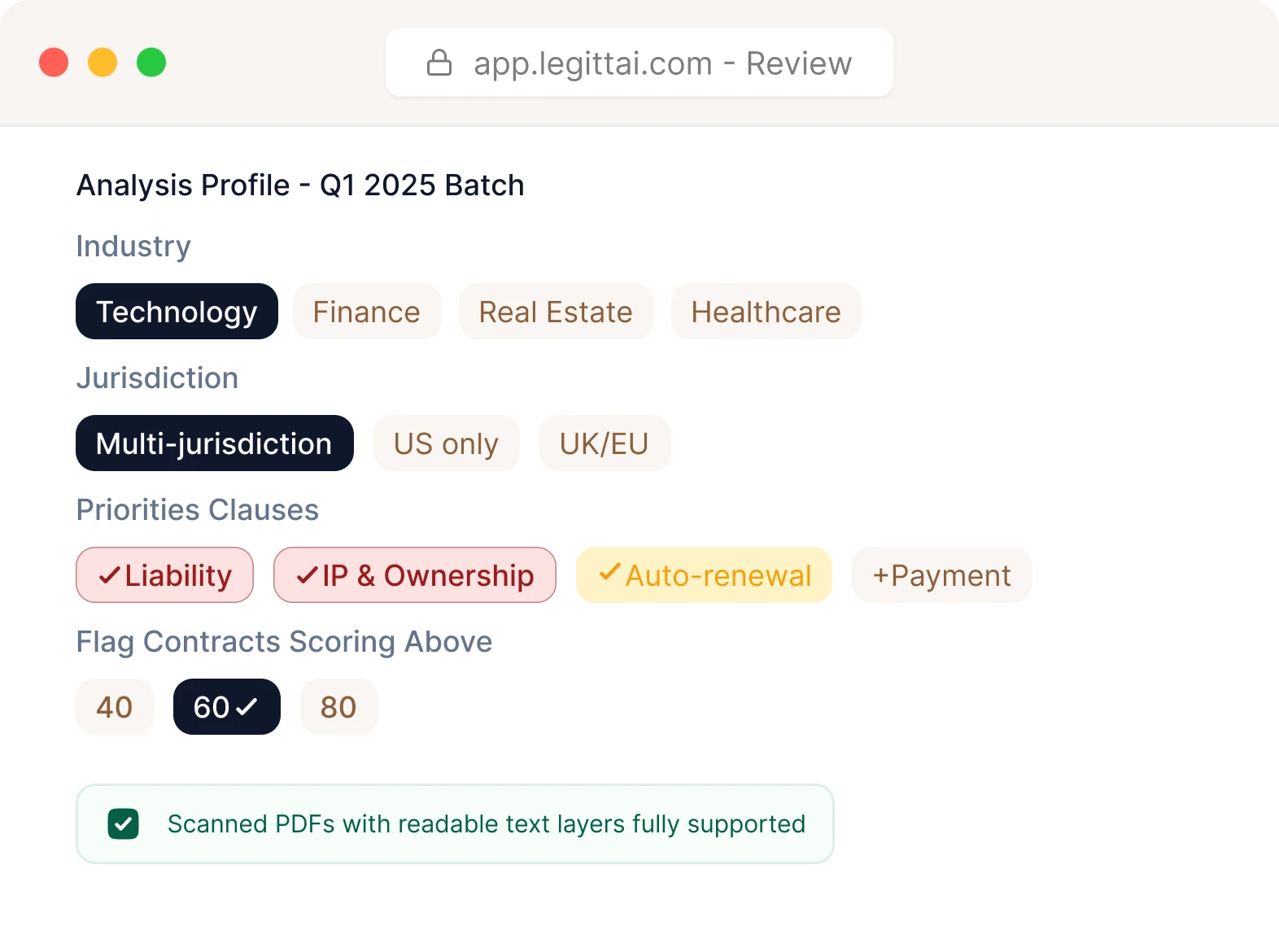Select Multi-jurisdiction option
Image resolution: width=1279 pixels, height=952 pixels.
point(214,443)
